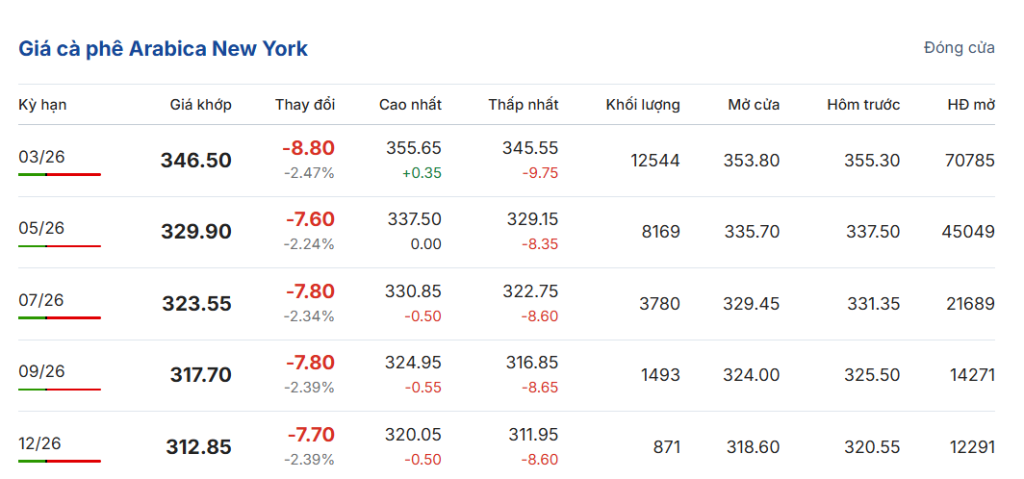
Task: Select the 'Kỳ hạn' column header
Action: [x=42, y=105]
